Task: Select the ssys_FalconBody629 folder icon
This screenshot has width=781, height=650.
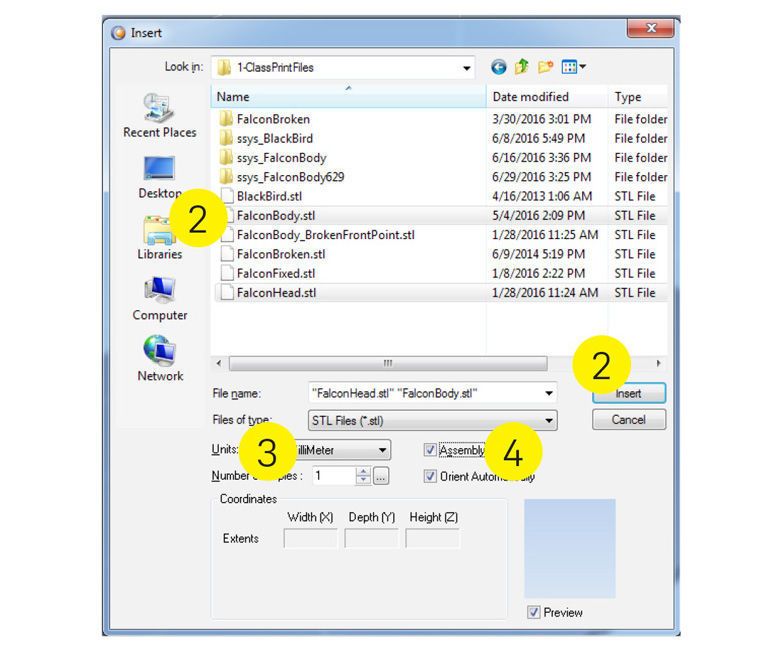Action: point(226,177)
